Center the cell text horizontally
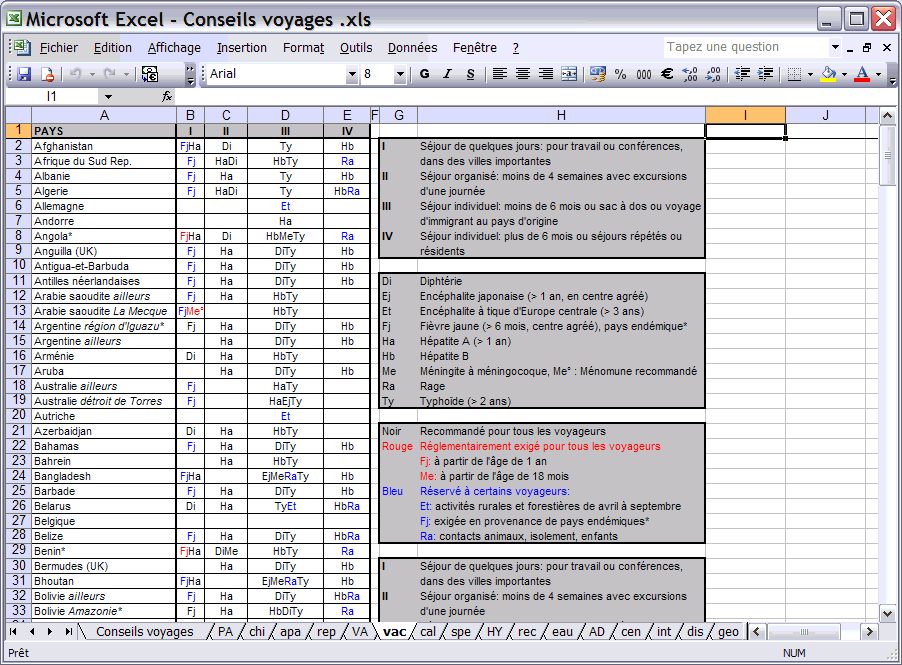 [x=522, y=74]
